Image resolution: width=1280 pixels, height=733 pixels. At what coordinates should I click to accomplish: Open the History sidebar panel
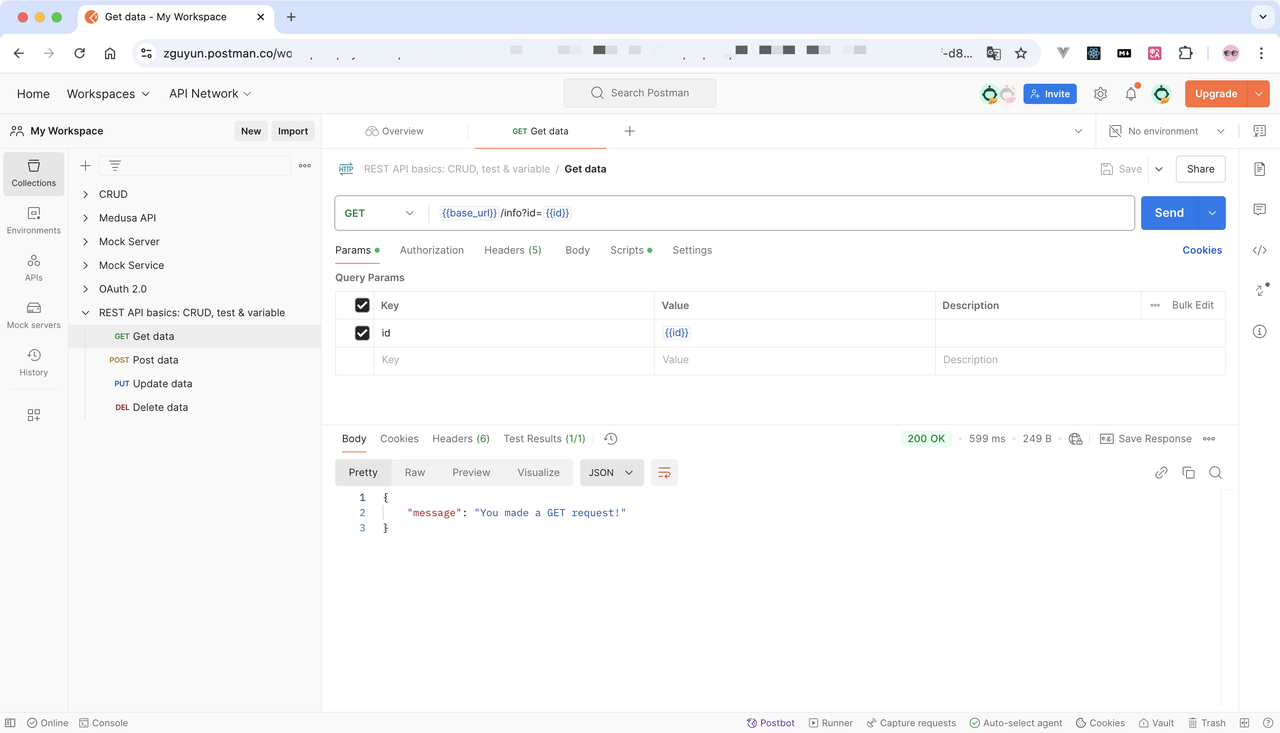[34, 363]
